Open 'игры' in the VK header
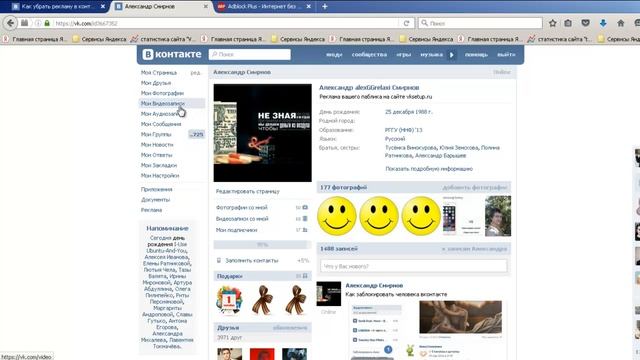The image size is (640, 360). pyautogui.click(x=404, y=54)
